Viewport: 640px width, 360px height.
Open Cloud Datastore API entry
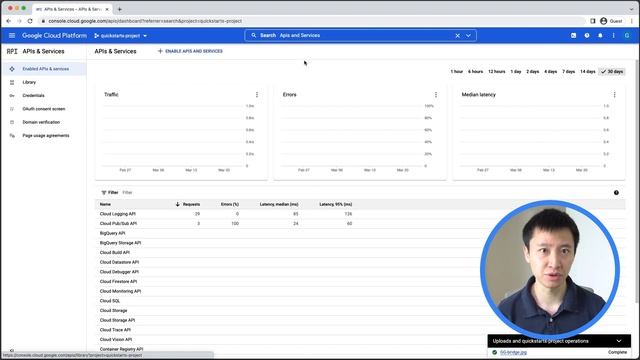click(x=119, y=262)
